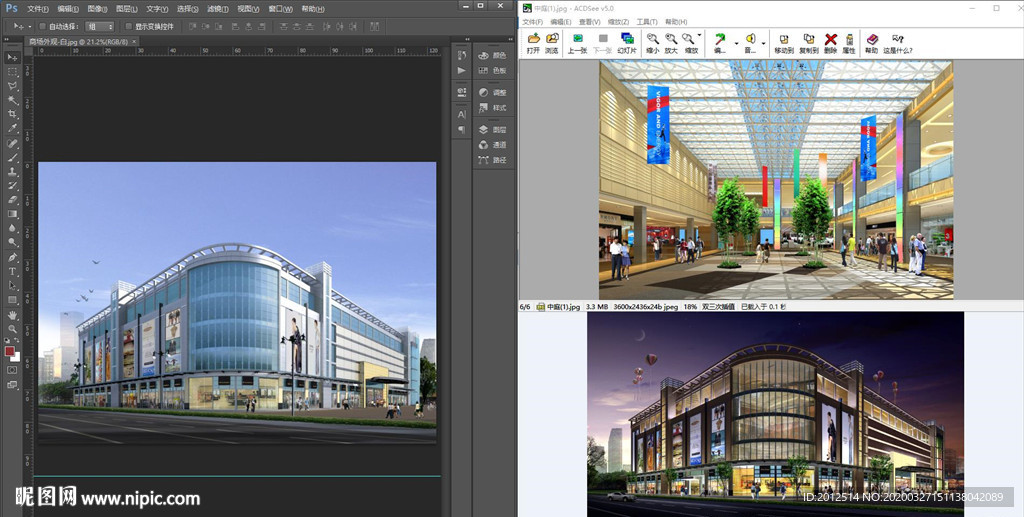Select the Hand tool in Photoshop
This screenshot has height=517, width=1024.
[13, 314]
